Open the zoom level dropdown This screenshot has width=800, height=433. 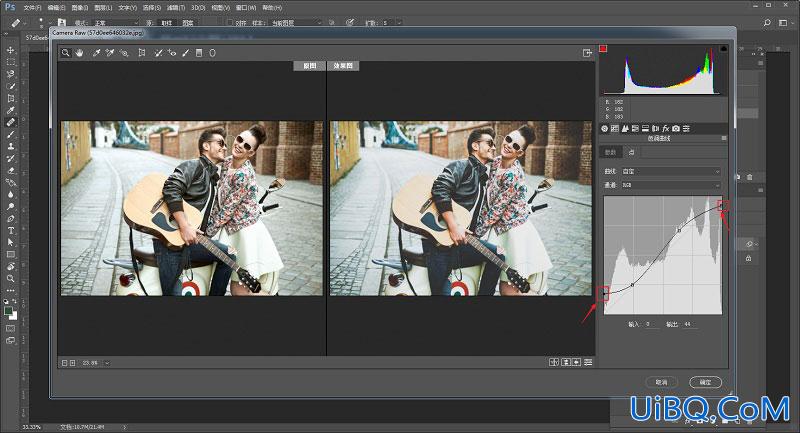[107, 363]
